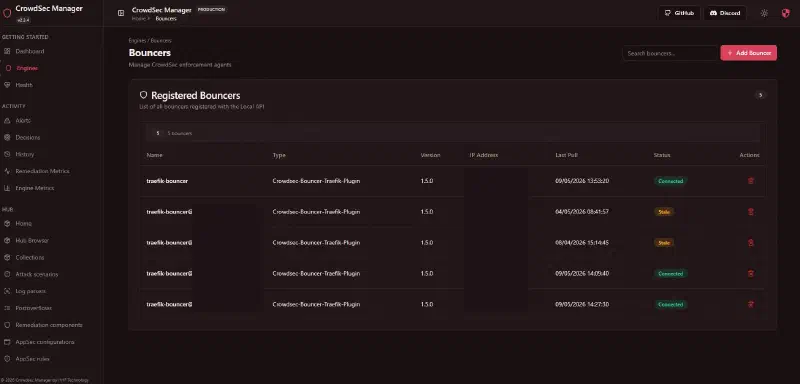Click the Registered Bouncers heading
Viewport: 800px width, 384px height.
[195, 95]
